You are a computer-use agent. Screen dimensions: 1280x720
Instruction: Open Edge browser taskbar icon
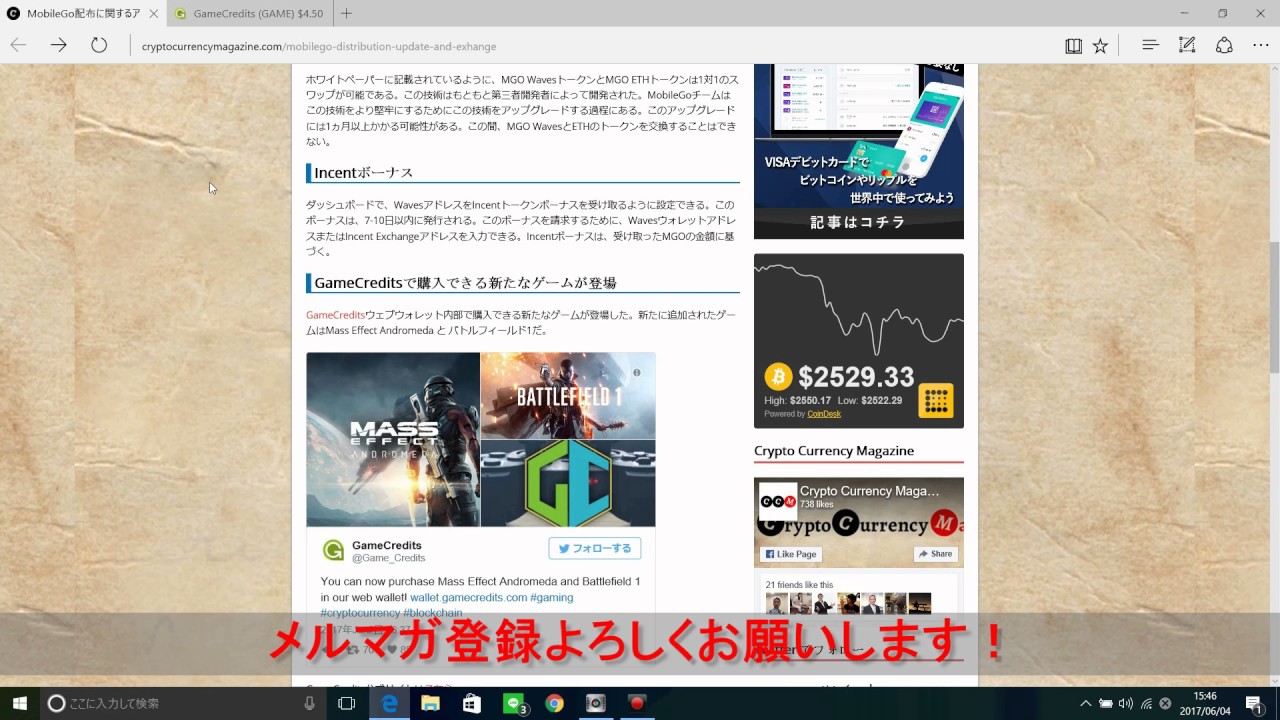tap(389, 703)
